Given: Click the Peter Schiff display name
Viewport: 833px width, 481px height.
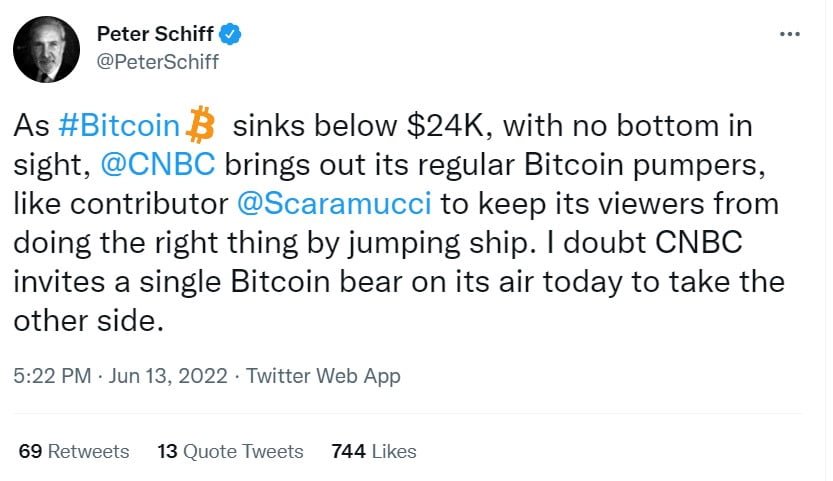Looking at the screenshot, I should (x=156, y=35).
